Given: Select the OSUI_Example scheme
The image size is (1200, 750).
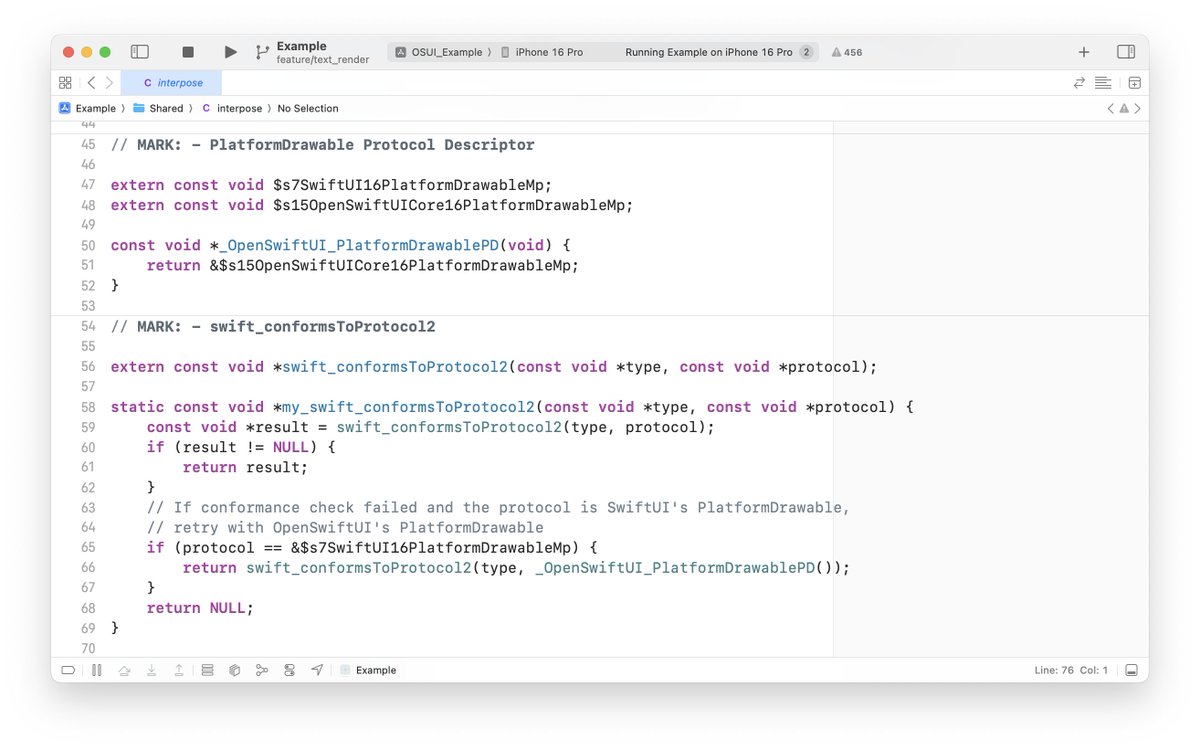Looking at the screenshot, I should pos(437,52).
